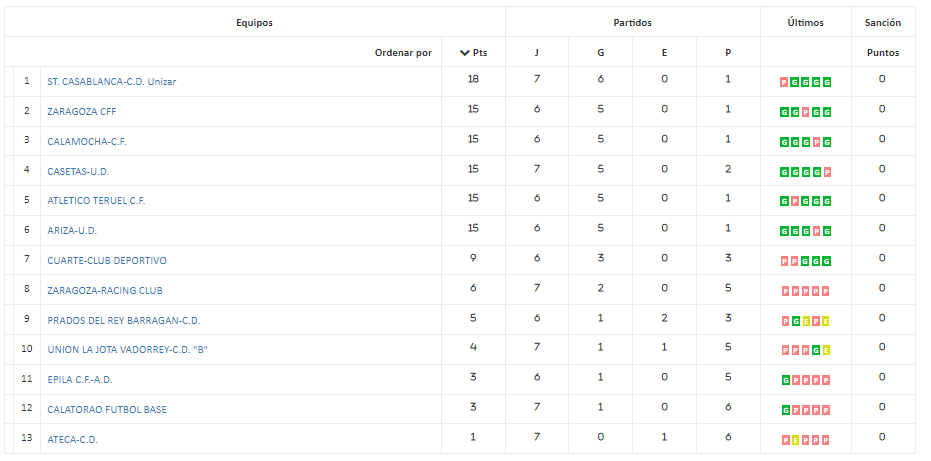Click first green G icon in EPILA C.F.-A.D. row

[x=784, y=381]
